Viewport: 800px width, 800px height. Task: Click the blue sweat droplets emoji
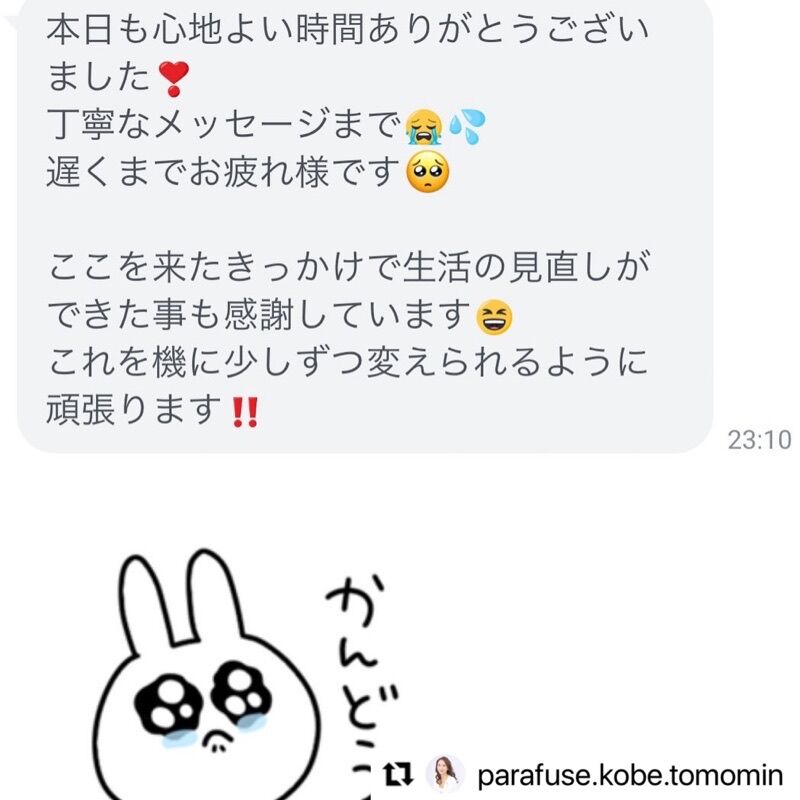(x=467, y=126)
